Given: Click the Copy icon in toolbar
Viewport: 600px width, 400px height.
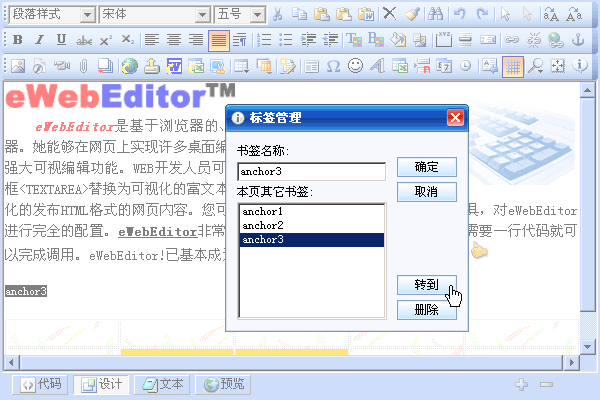Looking at the screenshot, I should coord(300,15).
